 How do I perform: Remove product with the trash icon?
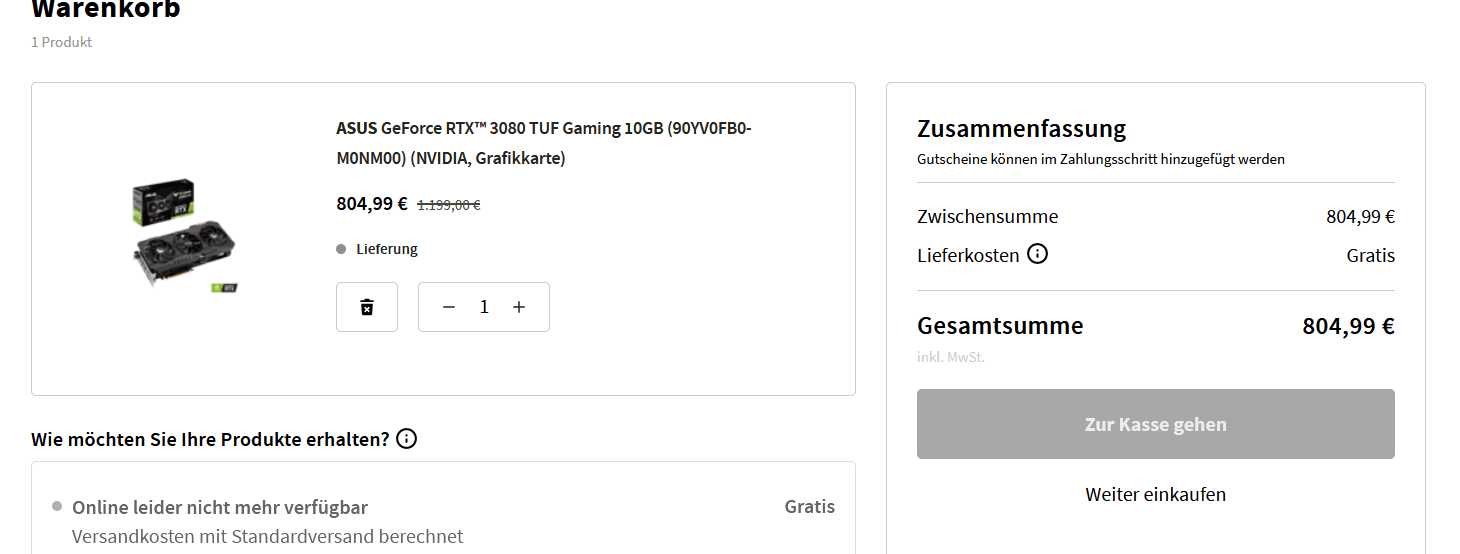tap(367, 307)
